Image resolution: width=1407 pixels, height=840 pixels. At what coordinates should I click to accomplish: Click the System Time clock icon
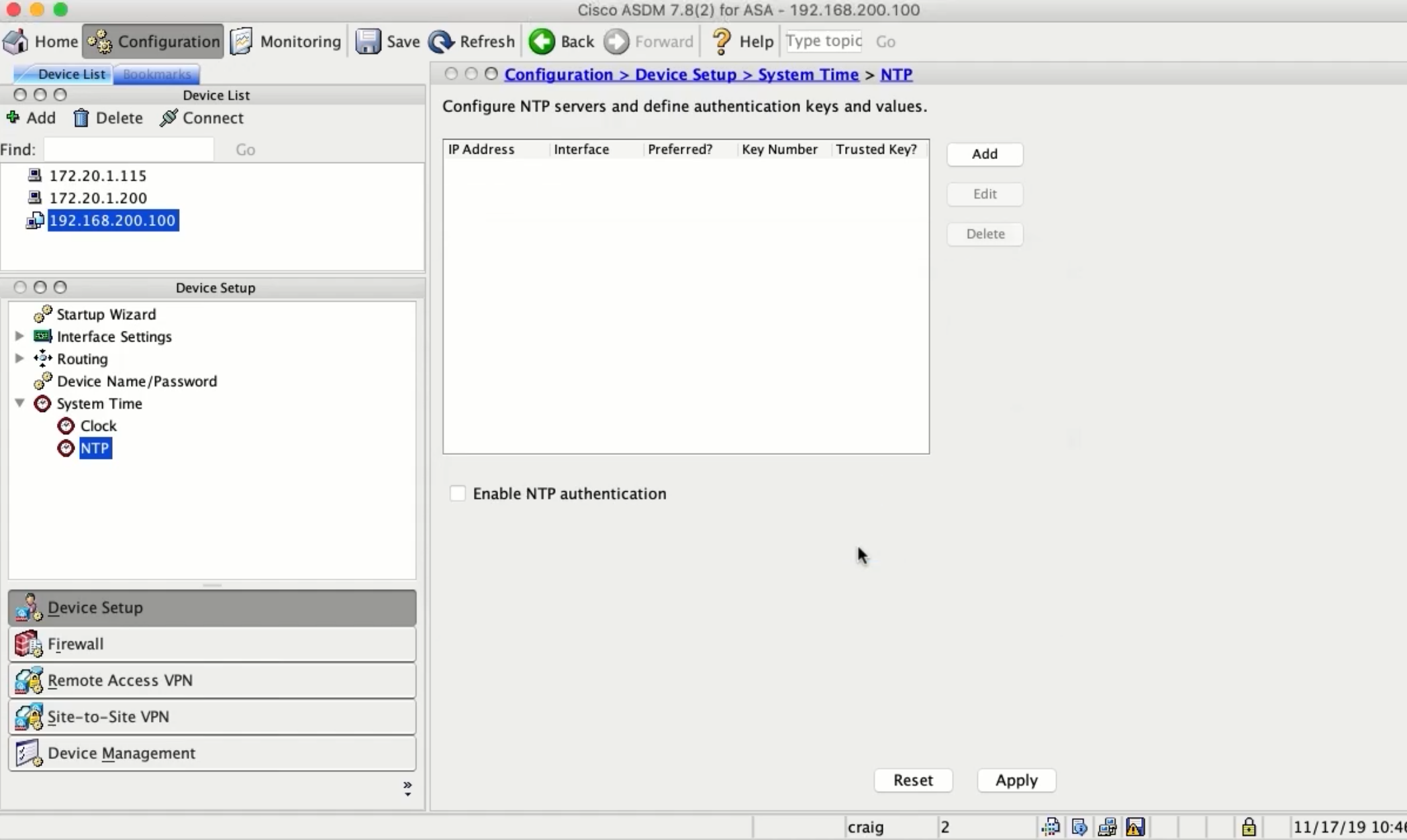42,403
